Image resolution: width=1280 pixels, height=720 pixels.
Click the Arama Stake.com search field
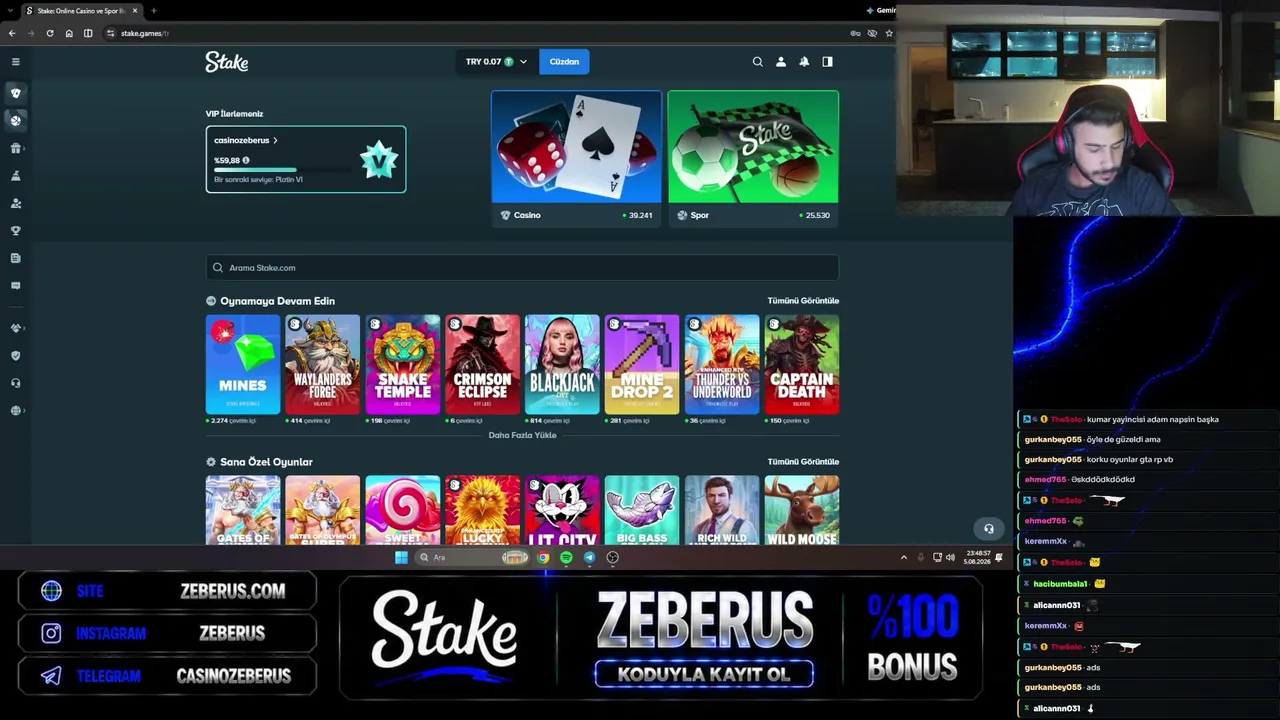[522, 268]
